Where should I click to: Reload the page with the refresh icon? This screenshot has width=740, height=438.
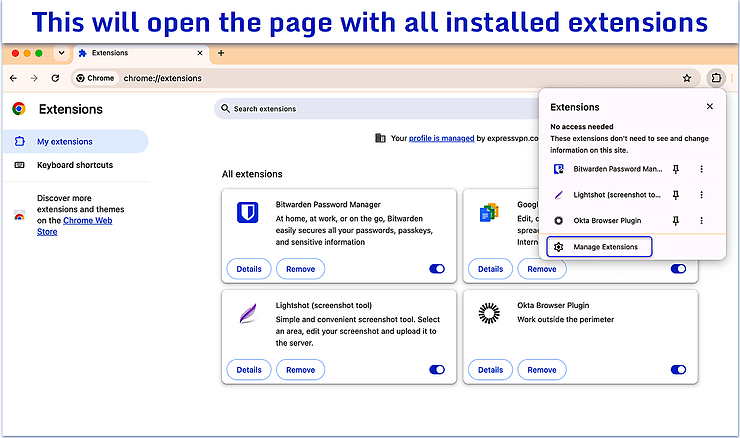(x=55, y=78)
